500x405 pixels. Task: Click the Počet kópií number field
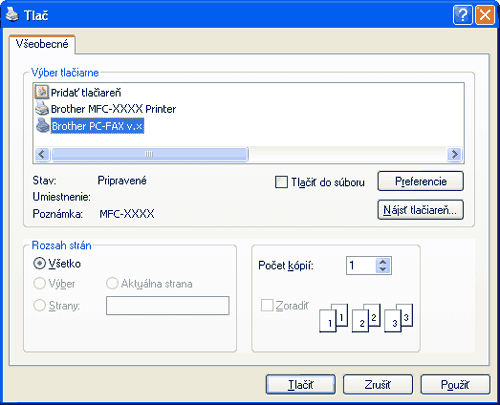point(361,266)
